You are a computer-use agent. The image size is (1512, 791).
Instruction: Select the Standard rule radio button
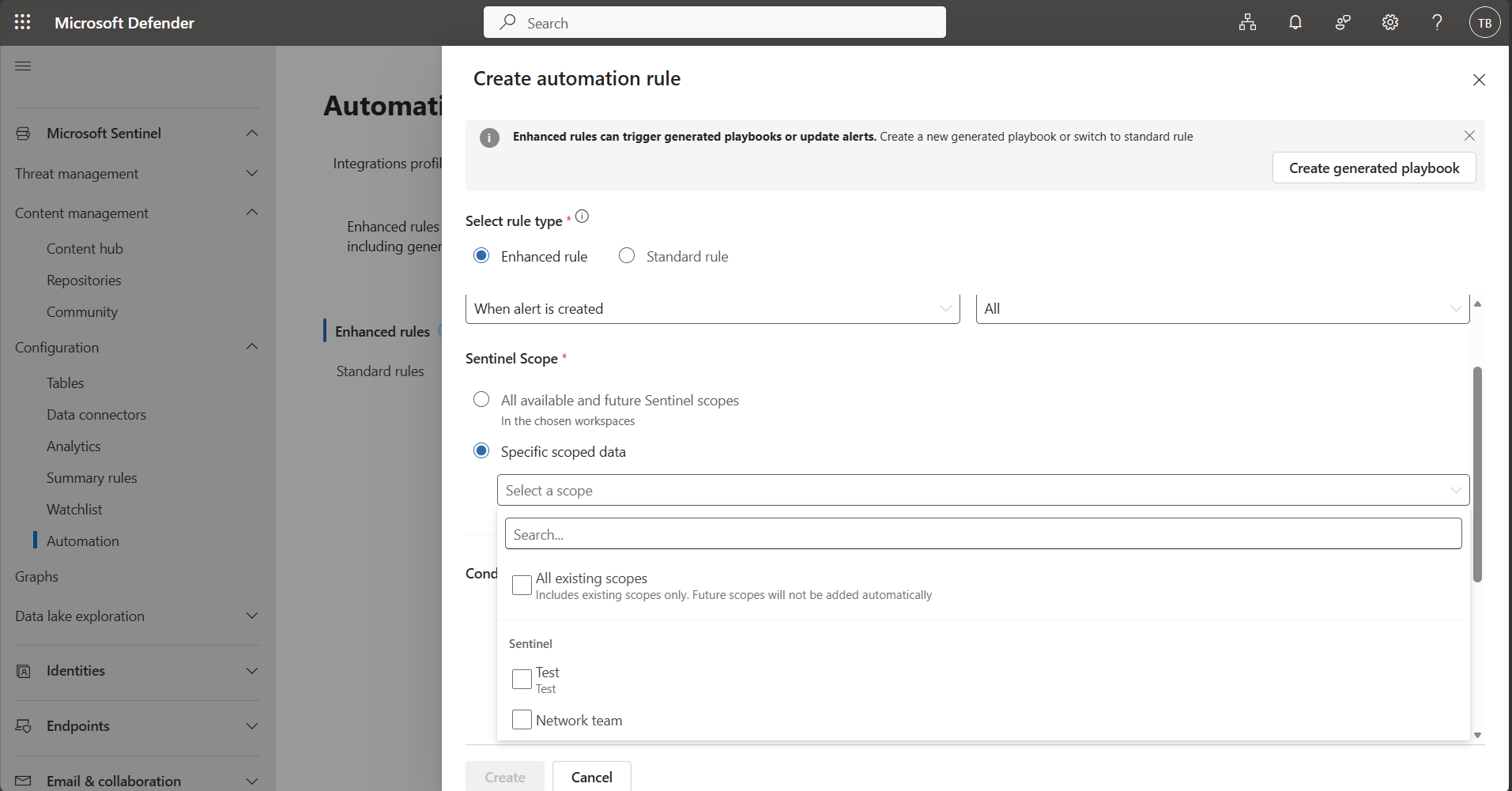click(627, 255)
